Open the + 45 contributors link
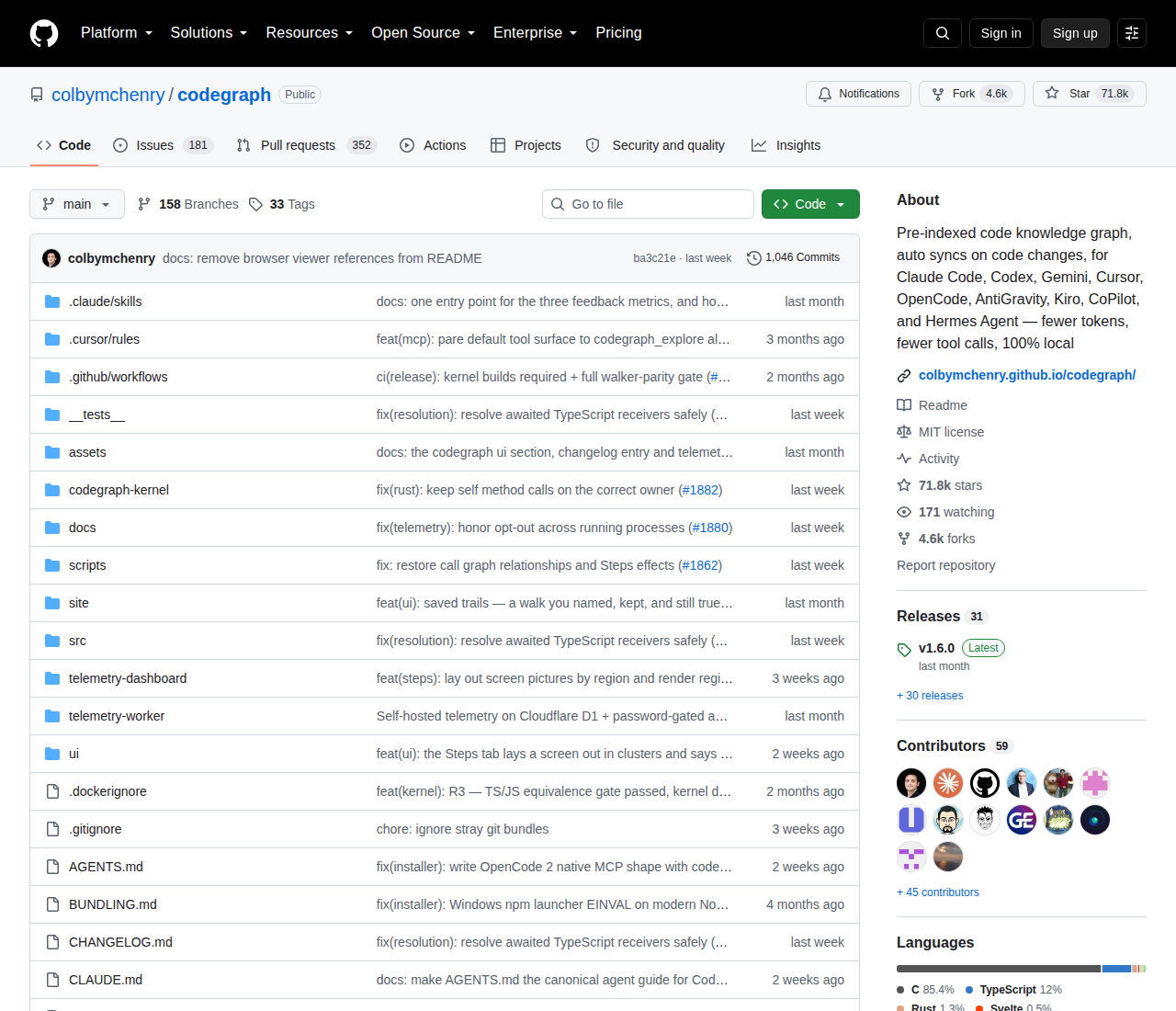The width and height of the screenshot is (1176, 1011). pos(938,892)
